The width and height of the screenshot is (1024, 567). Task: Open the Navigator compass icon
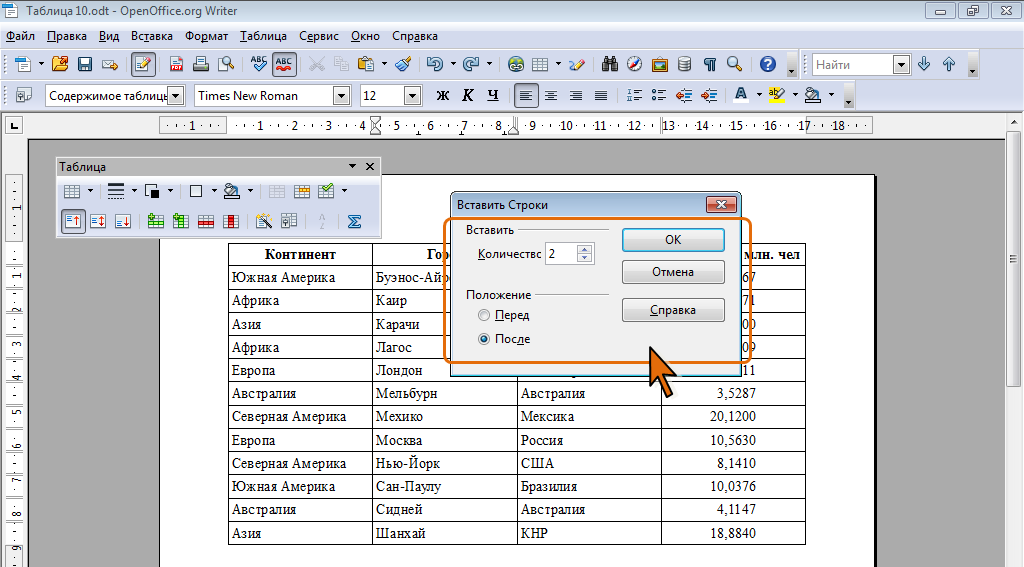tap(635, 64)
